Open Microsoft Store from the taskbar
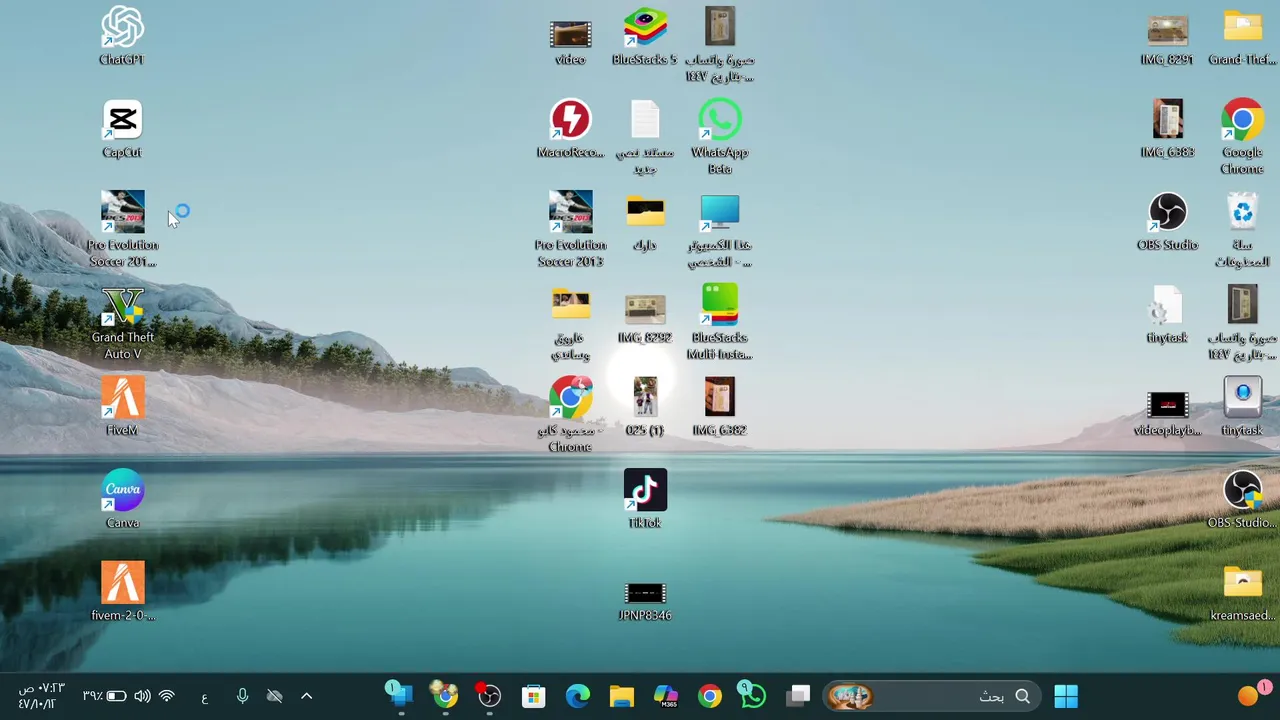Viewport: 1280px width, 720px height. point(534,696)
